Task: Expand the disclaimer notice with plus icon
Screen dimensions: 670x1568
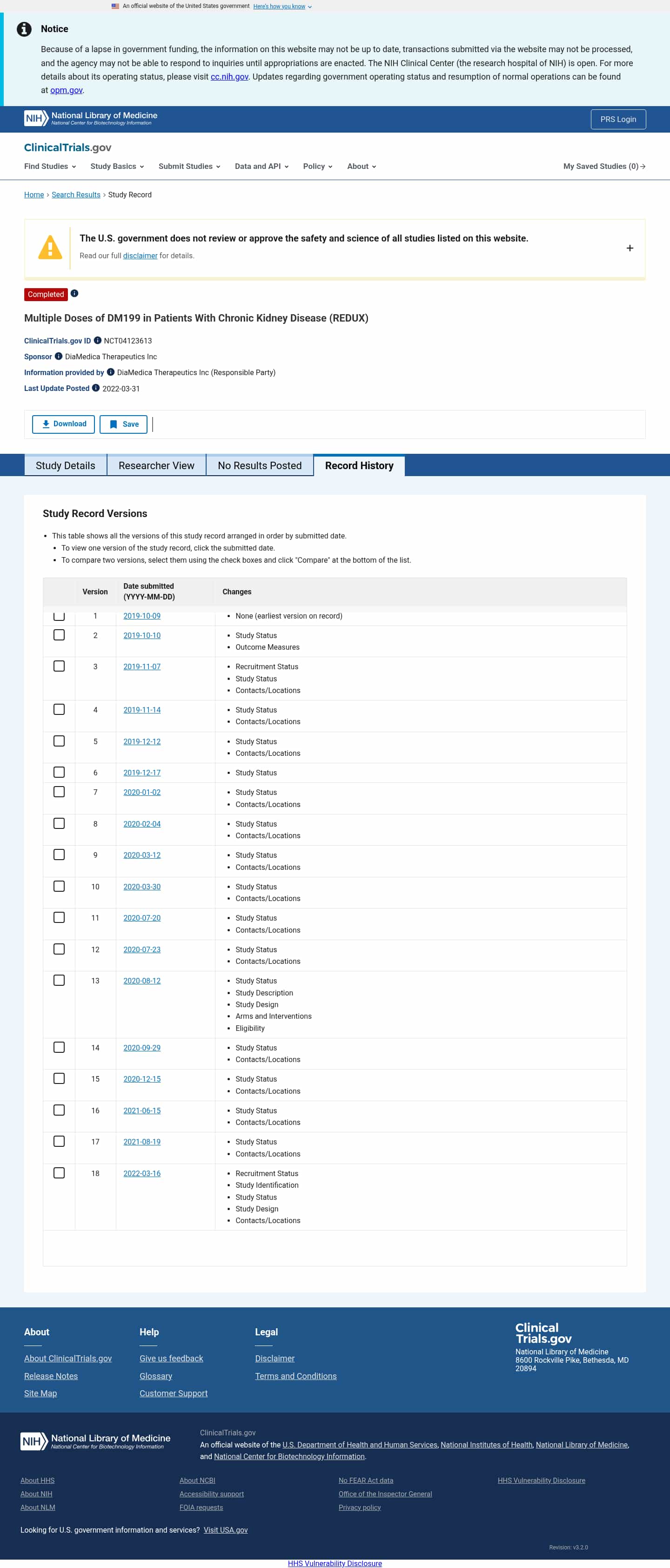Action: coord(630,248)
